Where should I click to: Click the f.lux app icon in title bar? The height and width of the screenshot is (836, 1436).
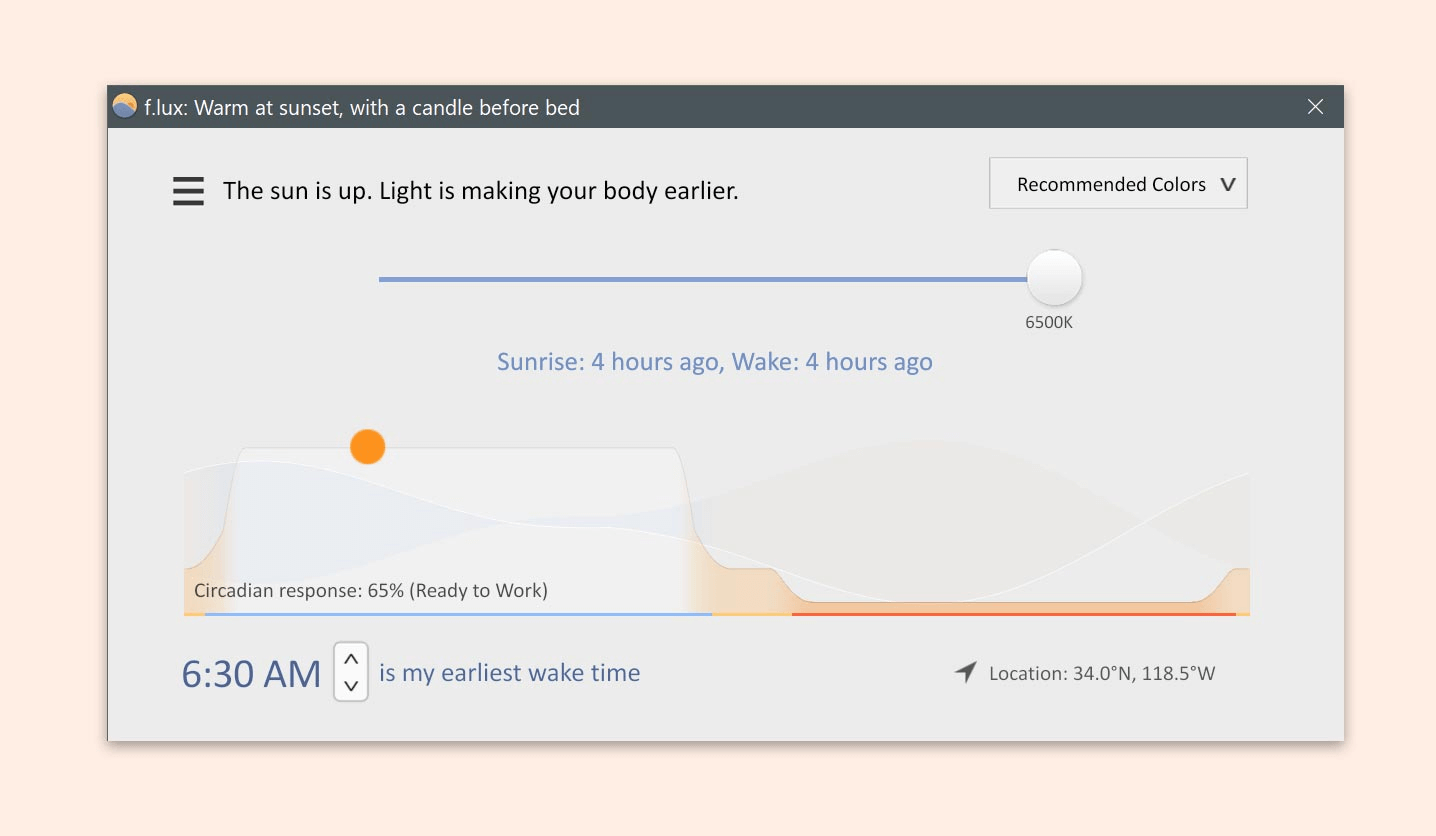(x=123, y=106)
